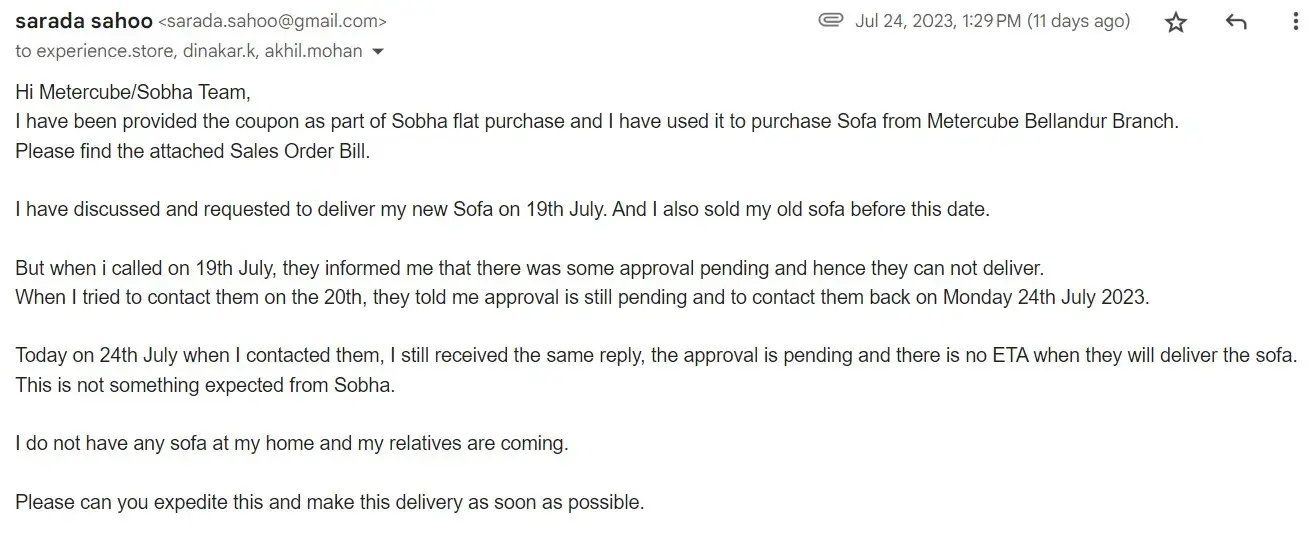Open the three-dot more options menu
1309x541 pixels.
(1296, 22)
